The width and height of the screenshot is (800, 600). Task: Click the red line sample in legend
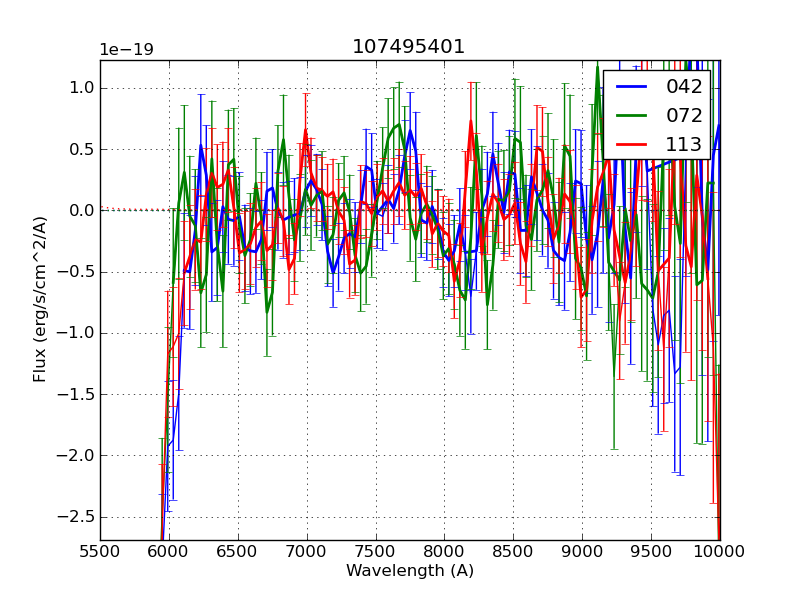tap(632, 144)
